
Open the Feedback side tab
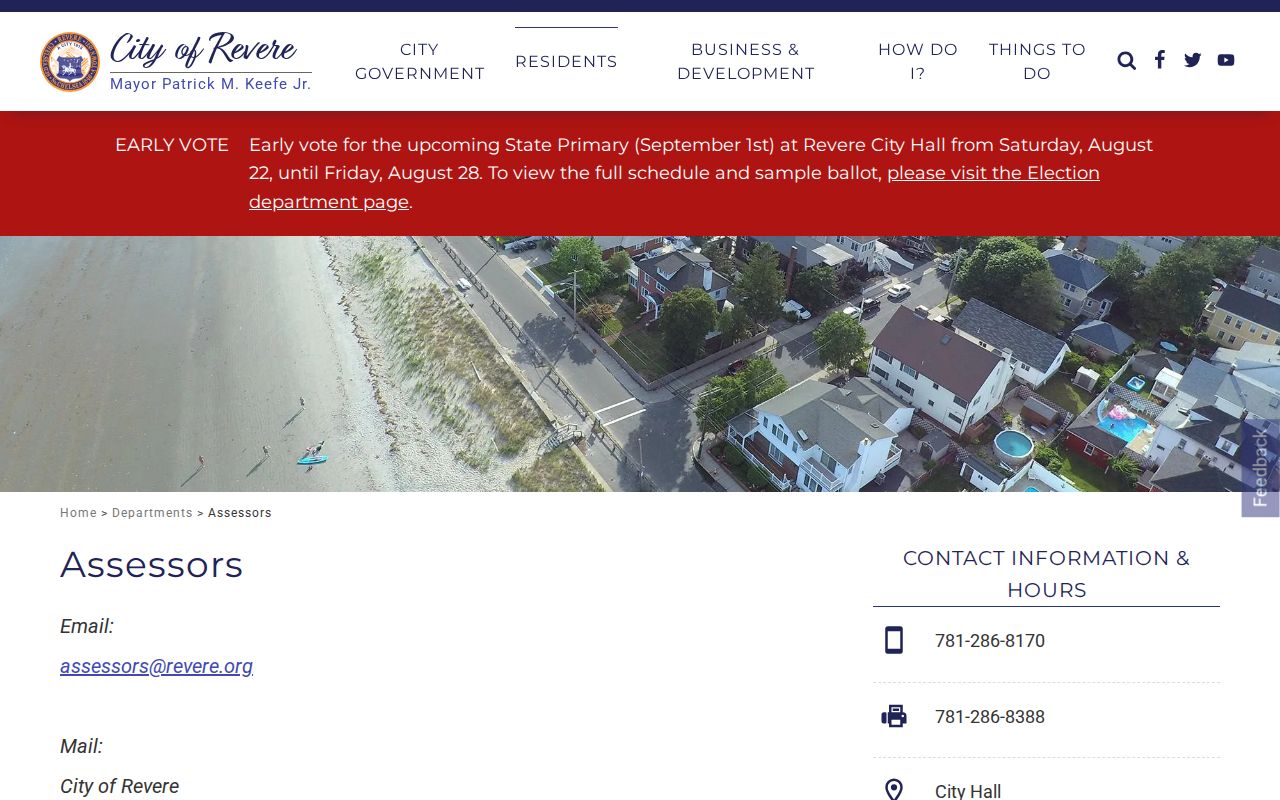pos(1260,468)
